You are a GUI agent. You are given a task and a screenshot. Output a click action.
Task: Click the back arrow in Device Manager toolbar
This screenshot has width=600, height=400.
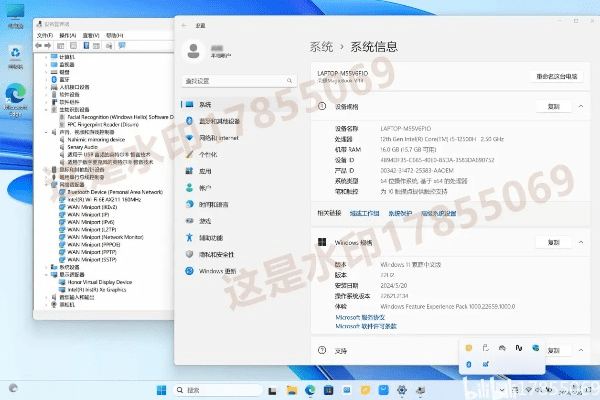[x=38, y=46]
